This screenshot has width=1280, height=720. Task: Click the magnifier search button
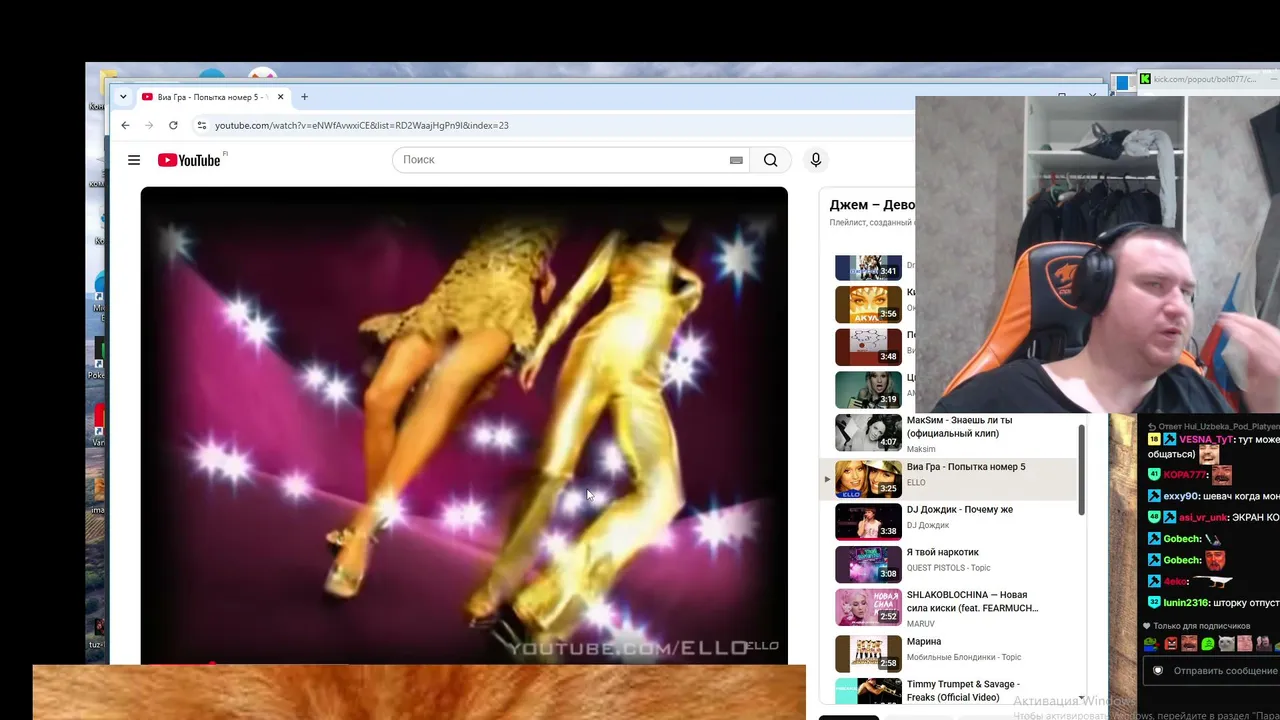(770, 160)
